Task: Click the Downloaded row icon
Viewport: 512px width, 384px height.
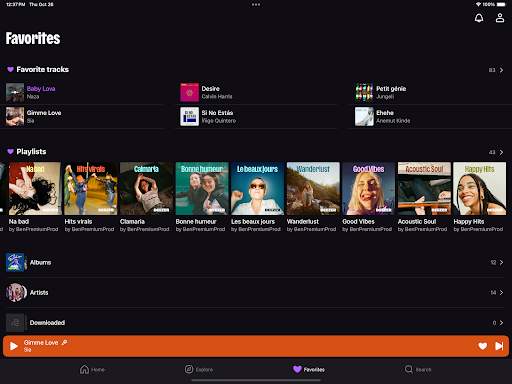Action: point(15,323)
